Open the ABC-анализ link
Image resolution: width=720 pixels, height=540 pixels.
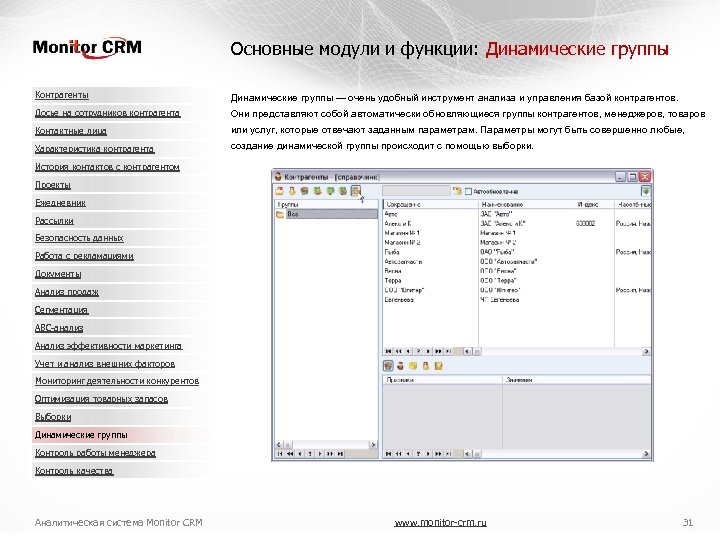[x=59, y=328]
